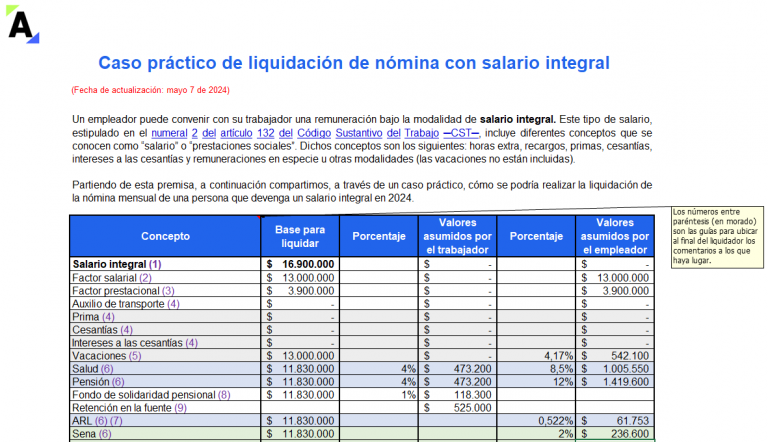Select the "61.753" ARL employer value
The height and width of the screenshot is (442, 768).
(615, 420)
